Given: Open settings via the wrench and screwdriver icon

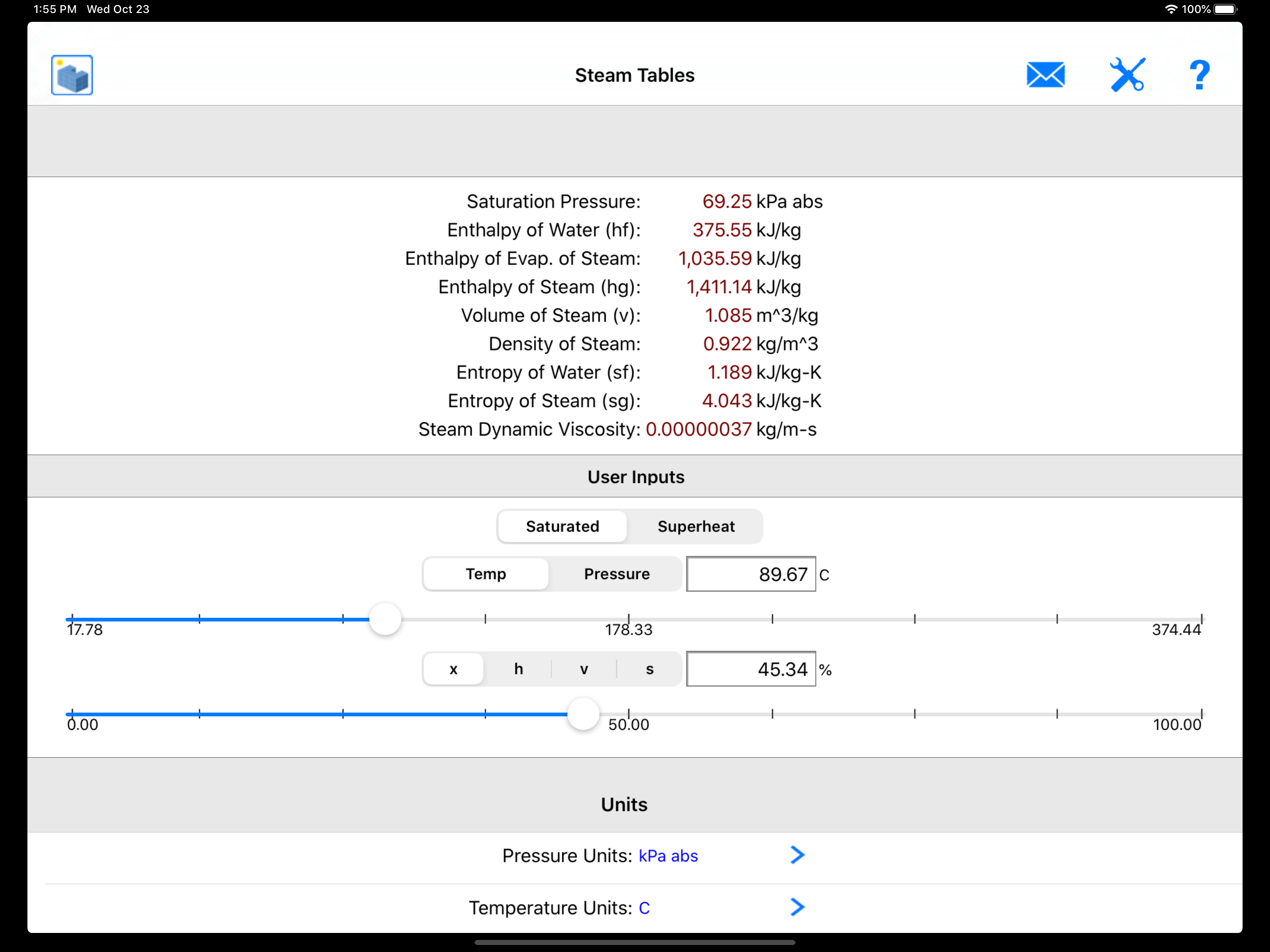Looking at the screenshot, I should (1128, 75).
